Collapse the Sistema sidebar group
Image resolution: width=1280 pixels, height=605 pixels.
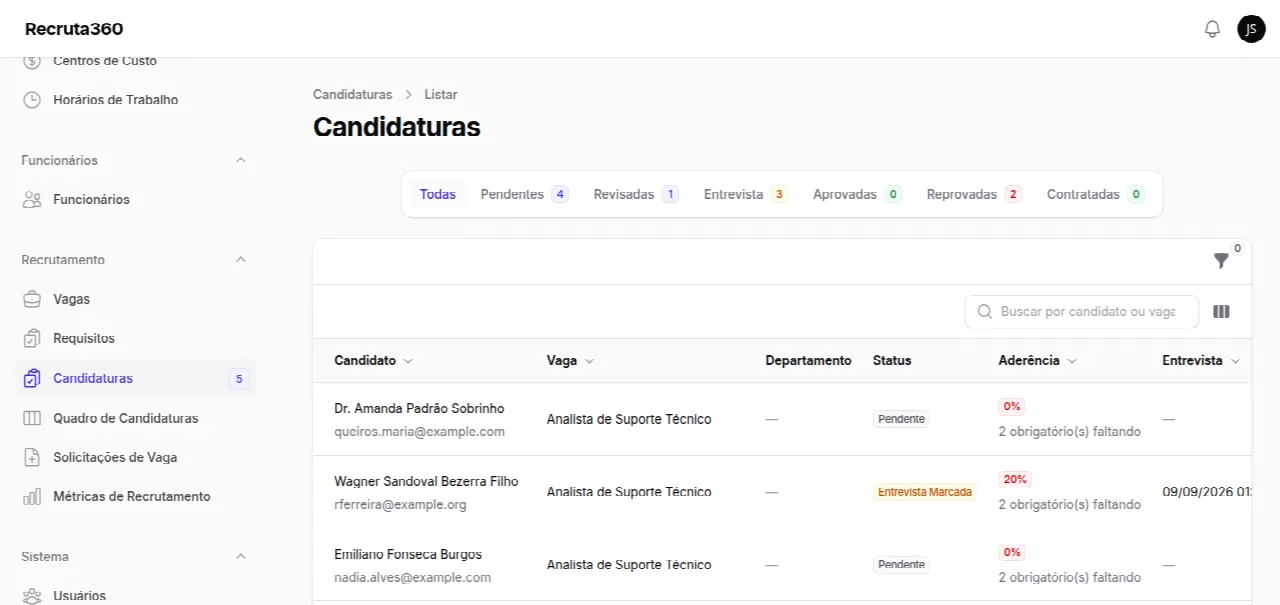(x=240, y=556)
